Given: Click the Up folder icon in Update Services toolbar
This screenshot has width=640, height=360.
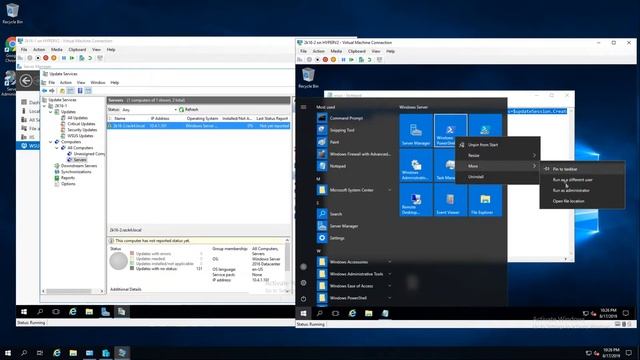Looking at the screenshot, I should click(62, 91).
